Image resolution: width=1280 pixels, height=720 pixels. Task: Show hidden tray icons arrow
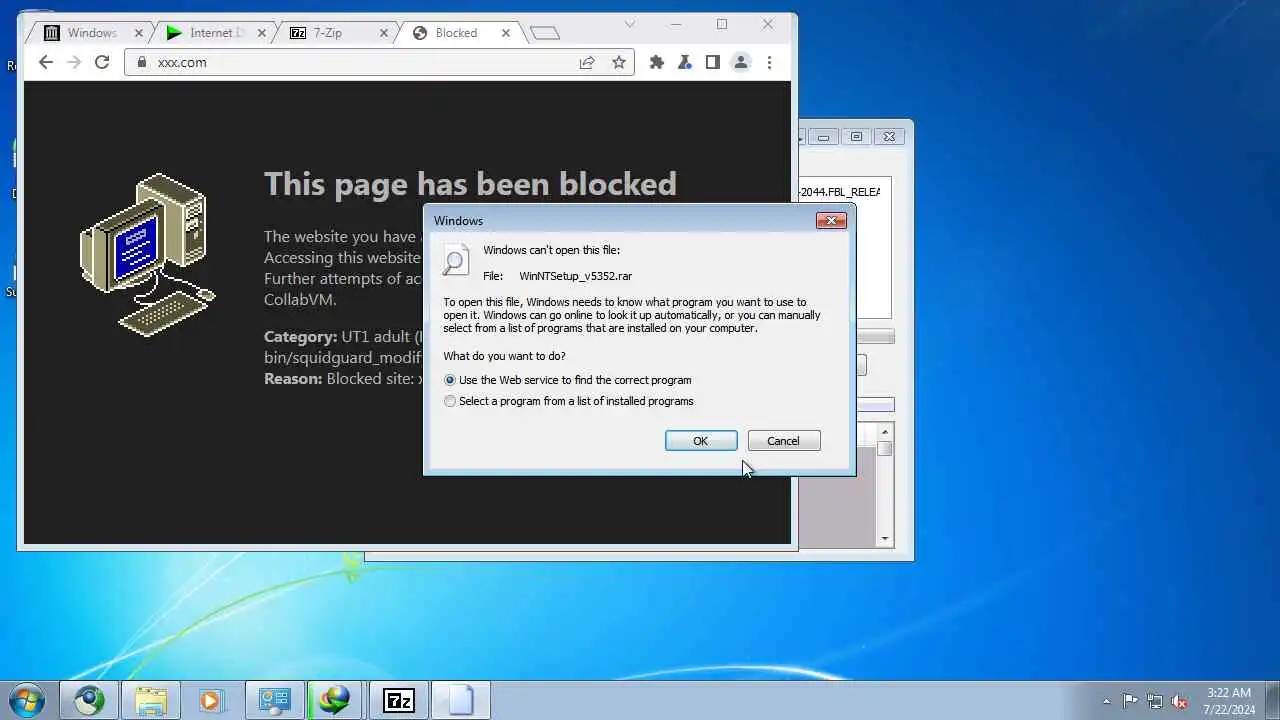[1106, 701]
